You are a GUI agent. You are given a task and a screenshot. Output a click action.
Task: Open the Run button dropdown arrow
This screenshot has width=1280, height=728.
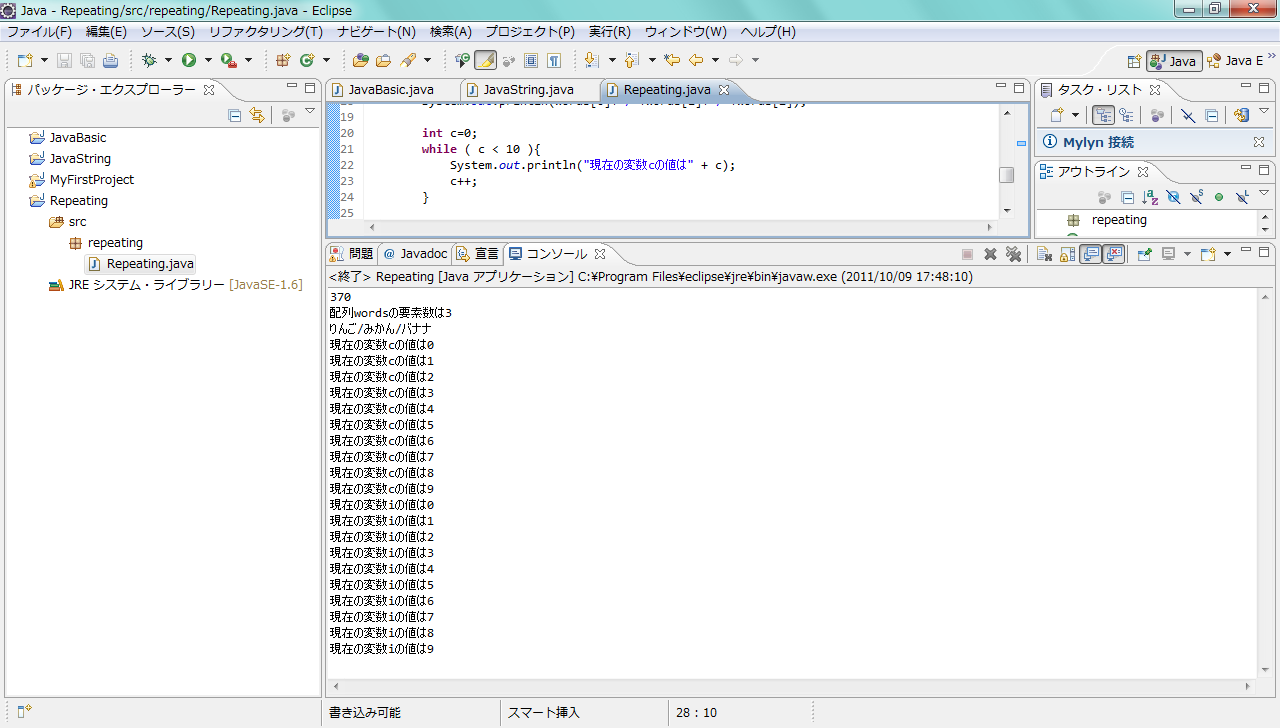[208, 61]
